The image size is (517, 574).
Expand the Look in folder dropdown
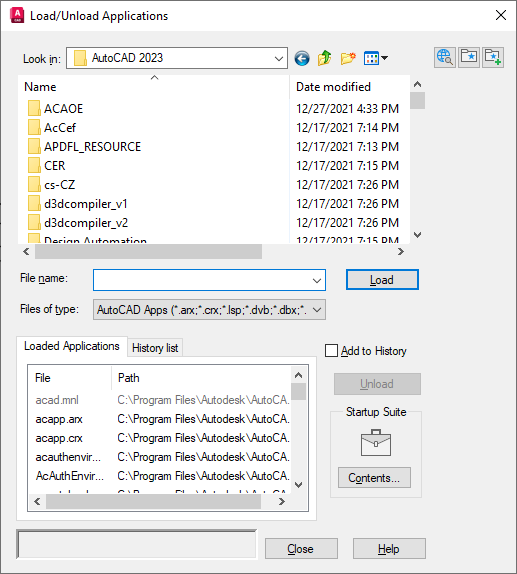tap(279, 58)
